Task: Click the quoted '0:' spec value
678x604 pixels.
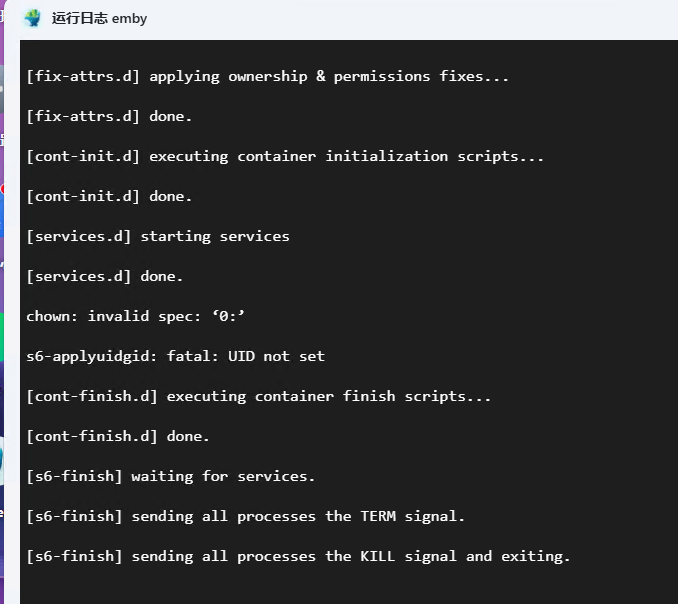Action: [228, 316]
